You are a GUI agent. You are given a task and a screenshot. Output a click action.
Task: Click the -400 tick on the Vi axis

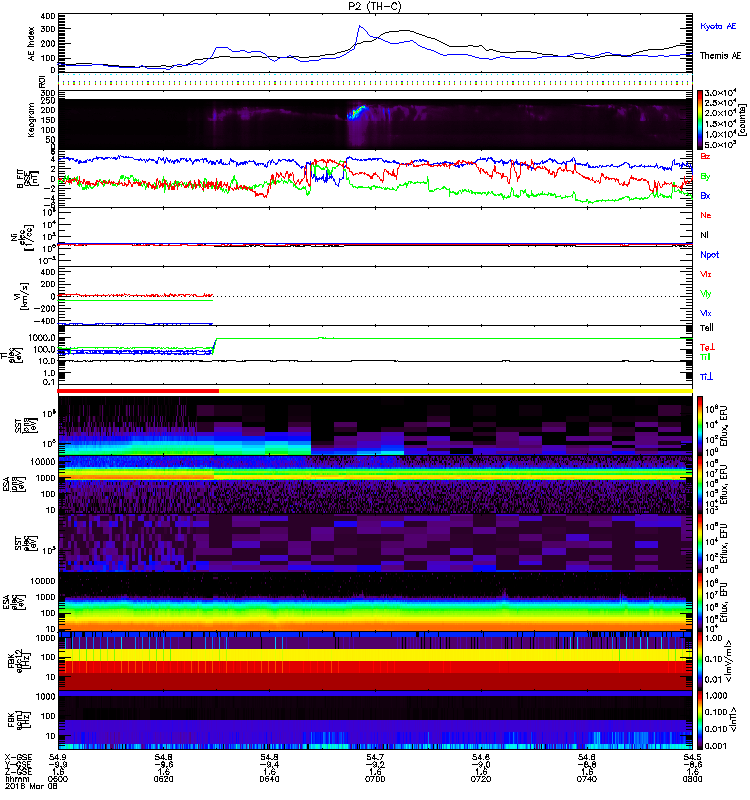pos(45,321)
